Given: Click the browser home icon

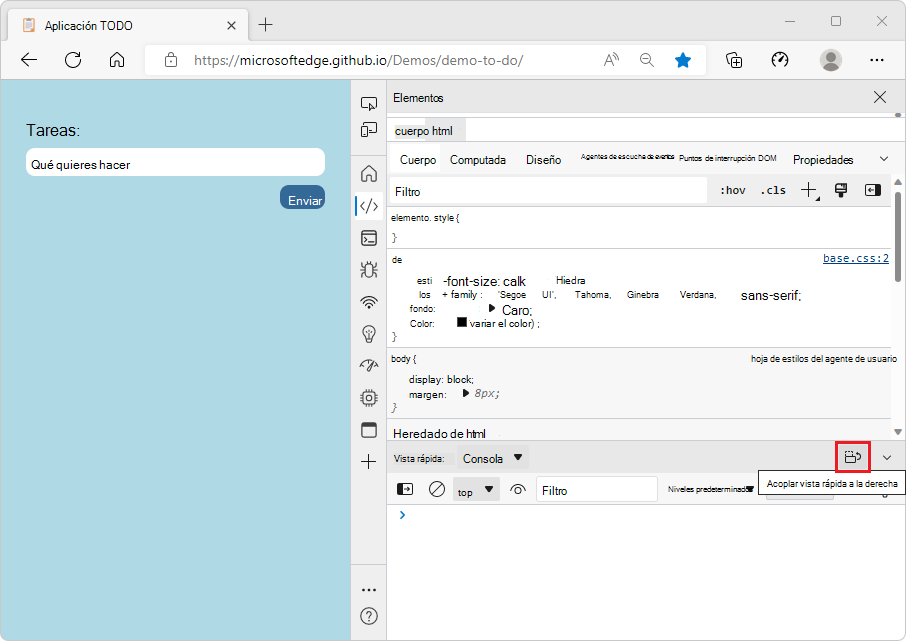Looking at the screenshot, I should click(117, 60).
